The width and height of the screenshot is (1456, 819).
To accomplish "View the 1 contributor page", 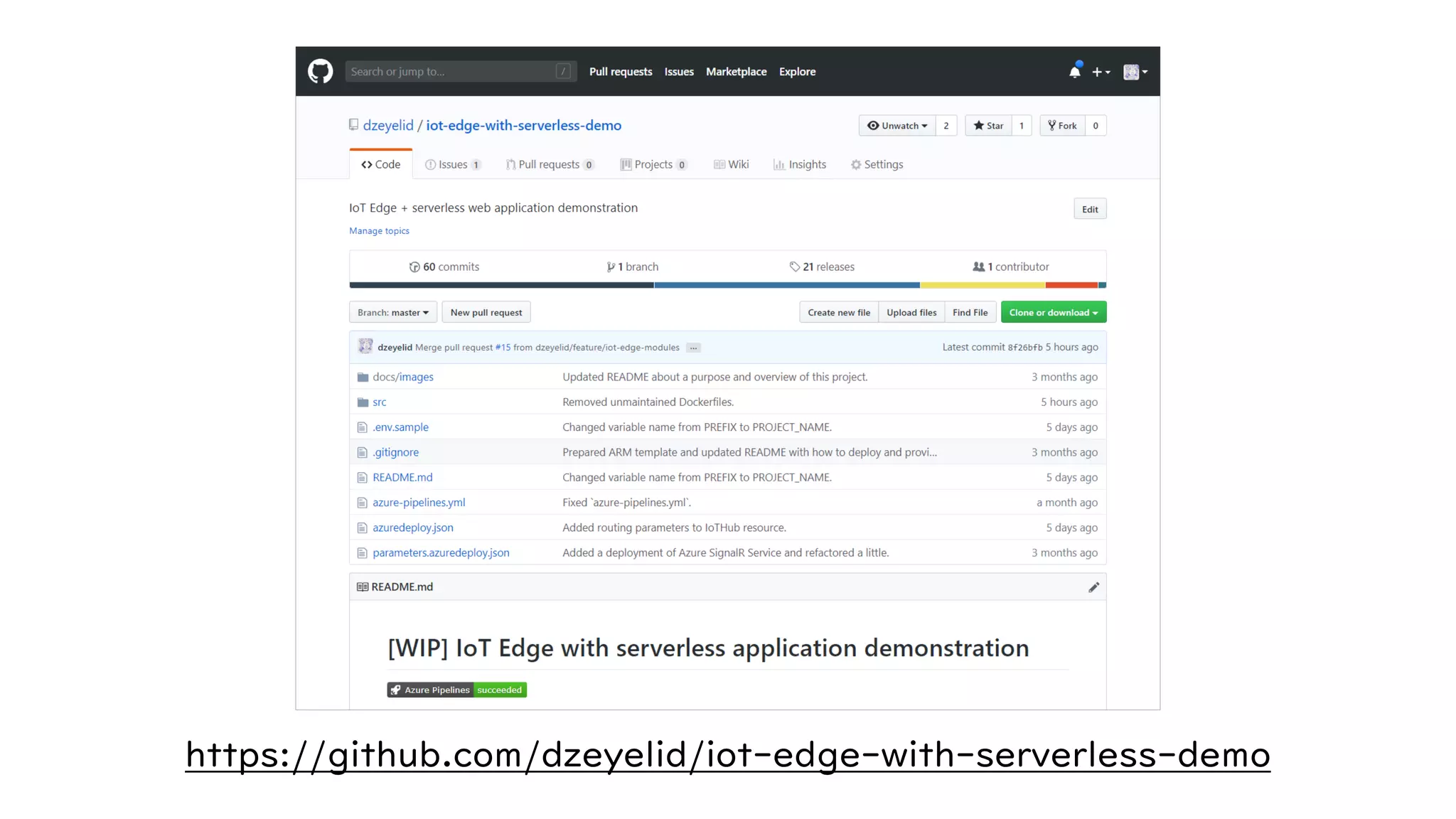I will pos(1011,267).
